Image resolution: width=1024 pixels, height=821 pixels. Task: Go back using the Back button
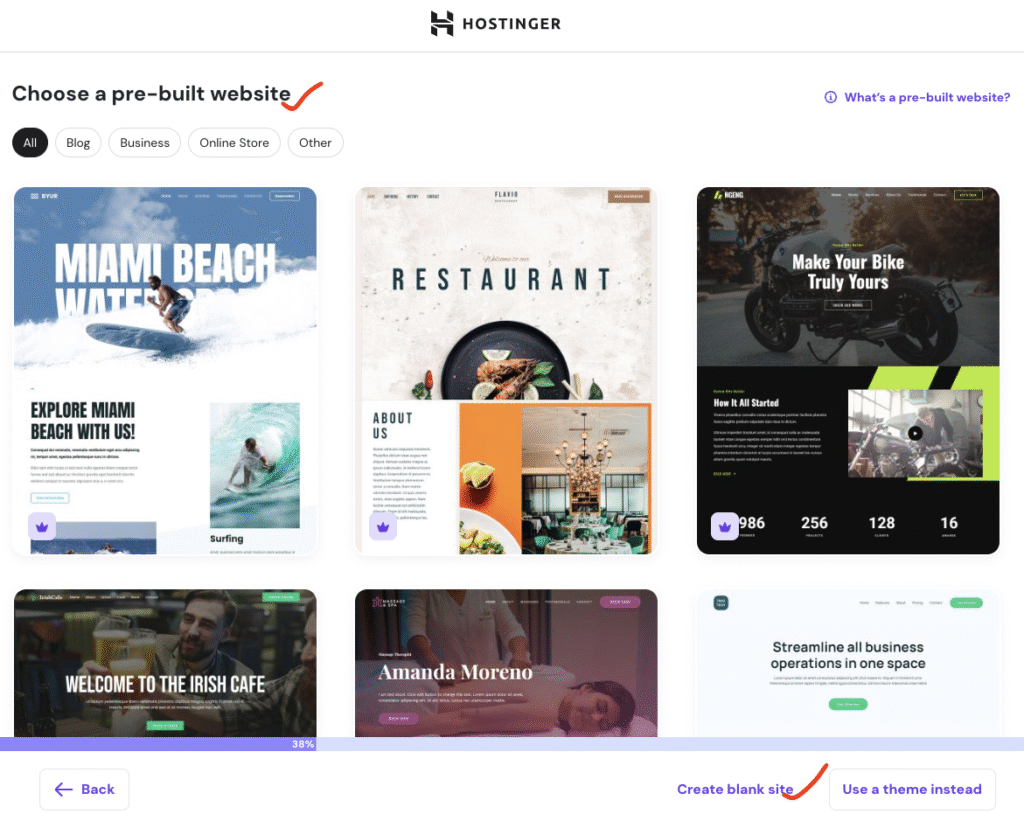(x=85, y=789)
